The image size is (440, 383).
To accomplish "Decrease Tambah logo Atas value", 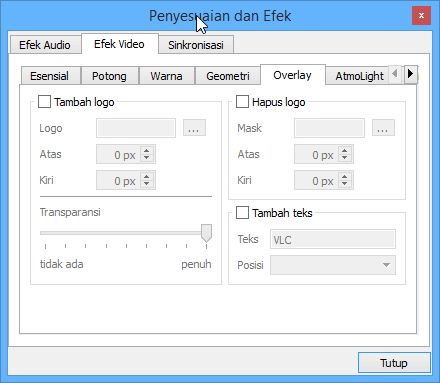I will click(x=147, y=158).
